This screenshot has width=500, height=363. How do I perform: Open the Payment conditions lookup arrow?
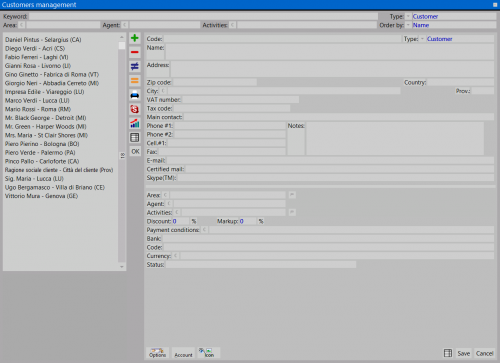[x=204, y=230]
